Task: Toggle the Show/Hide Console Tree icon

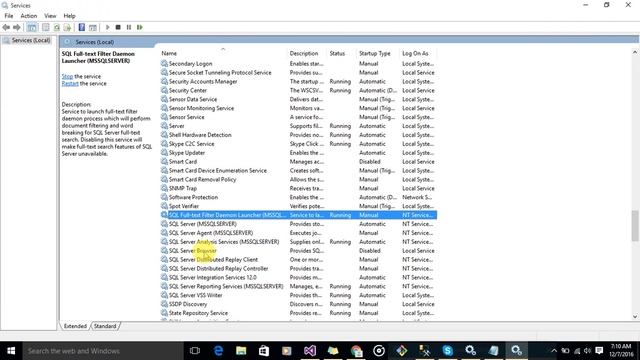Action: tap(31, 27)
